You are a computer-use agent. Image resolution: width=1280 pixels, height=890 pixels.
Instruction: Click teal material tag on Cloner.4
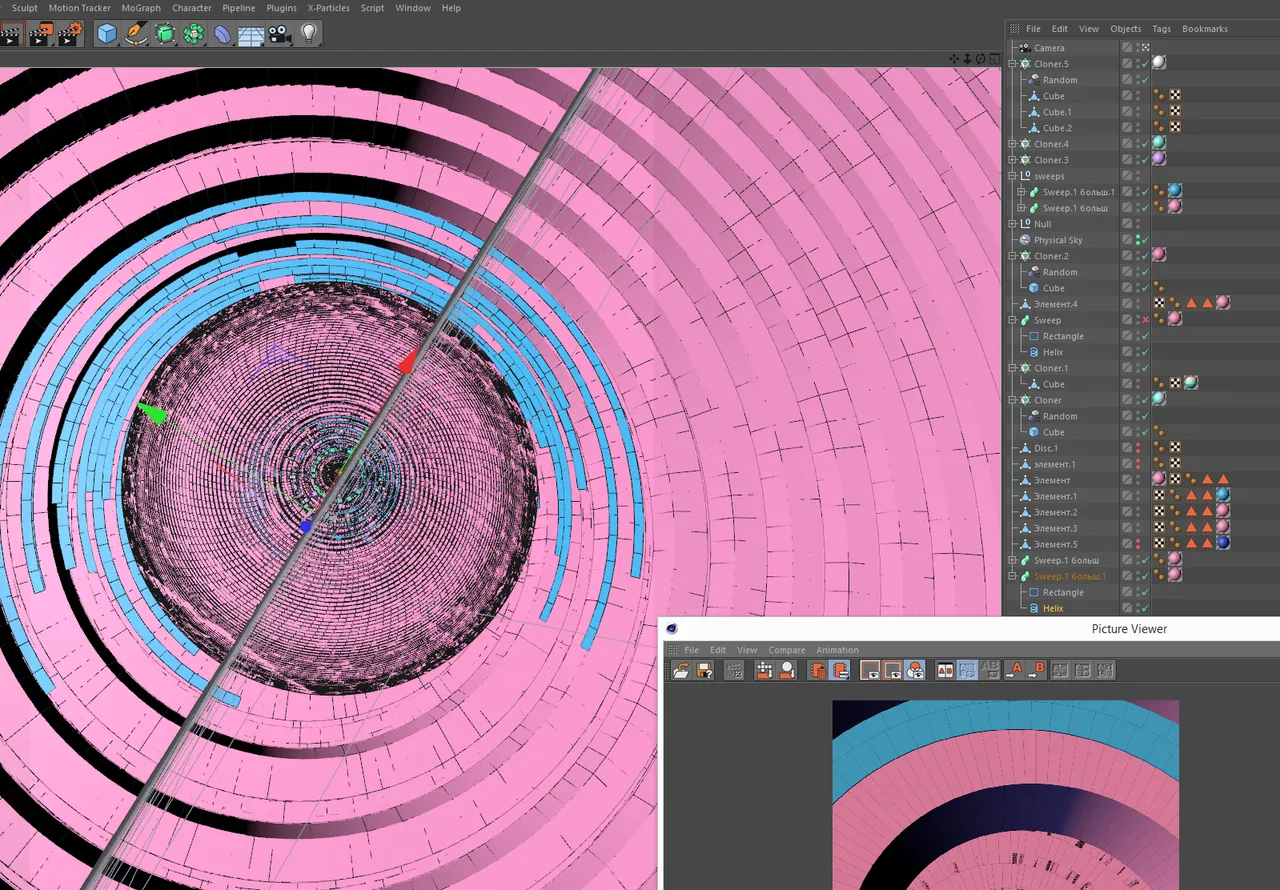click(1159, 143)
